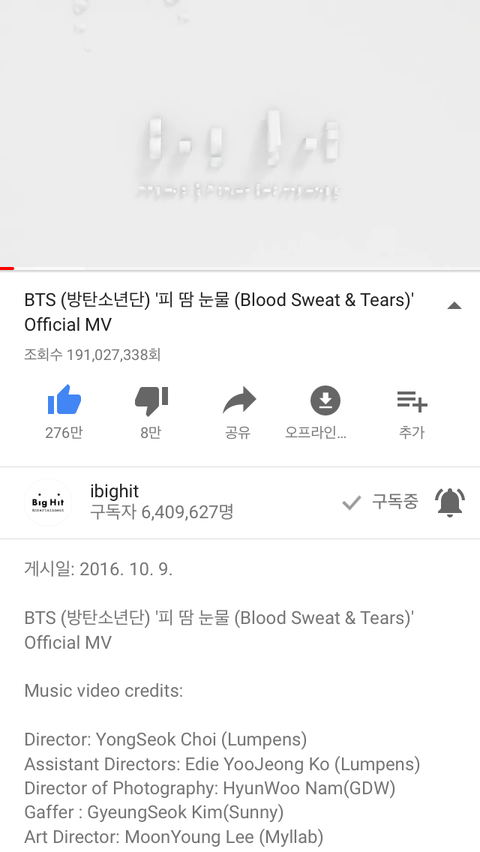
Task: Open the Big Hit channel avatar
Action: (x=48, y=502)
